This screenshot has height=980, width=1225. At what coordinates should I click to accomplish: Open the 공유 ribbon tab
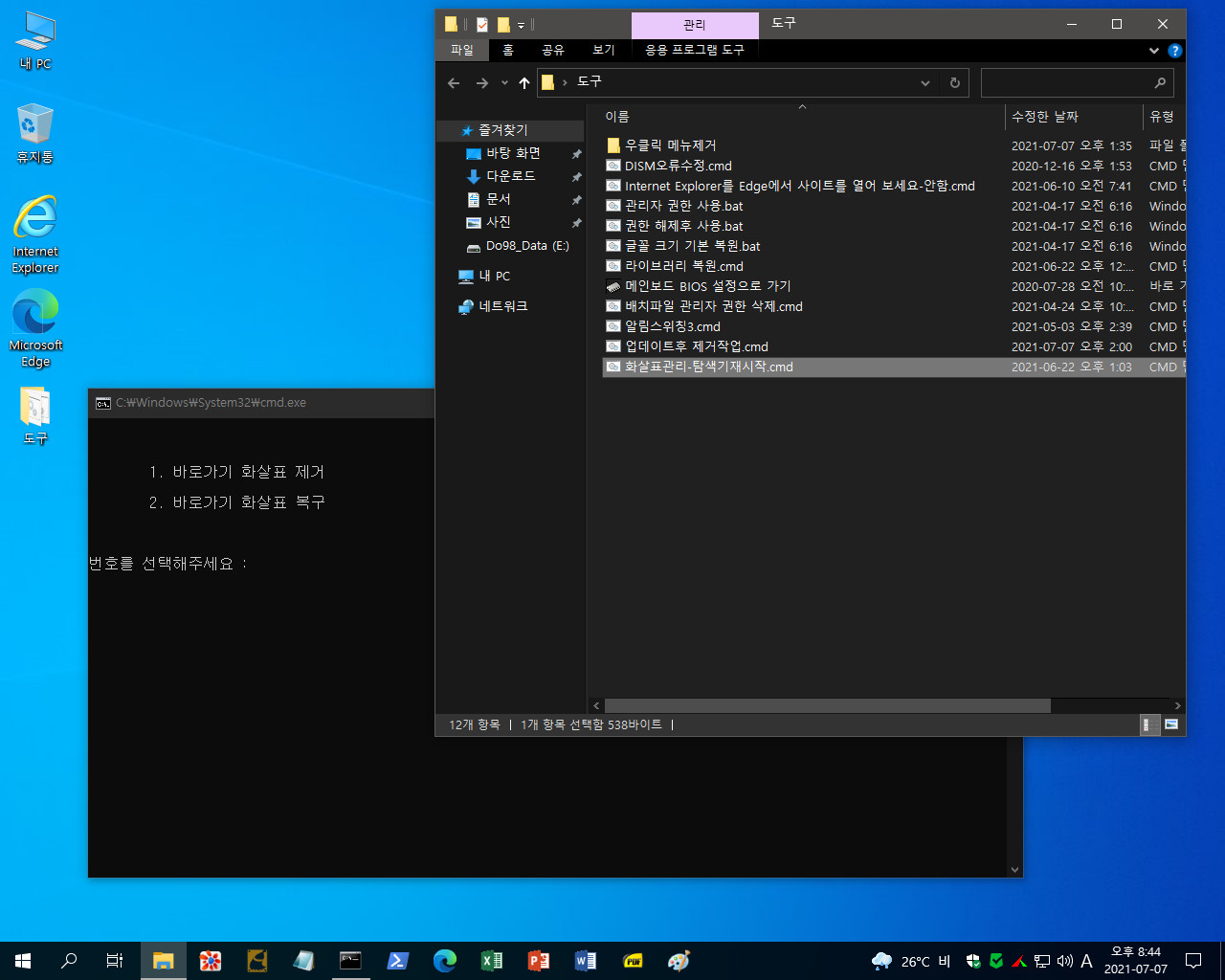[x=553, y=50]
